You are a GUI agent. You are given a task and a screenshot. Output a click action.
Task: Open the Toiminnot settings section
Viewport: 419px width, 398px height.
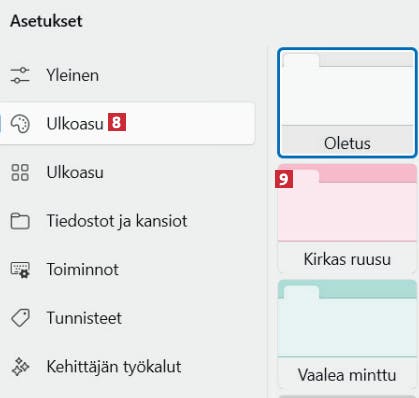(127, 270)
